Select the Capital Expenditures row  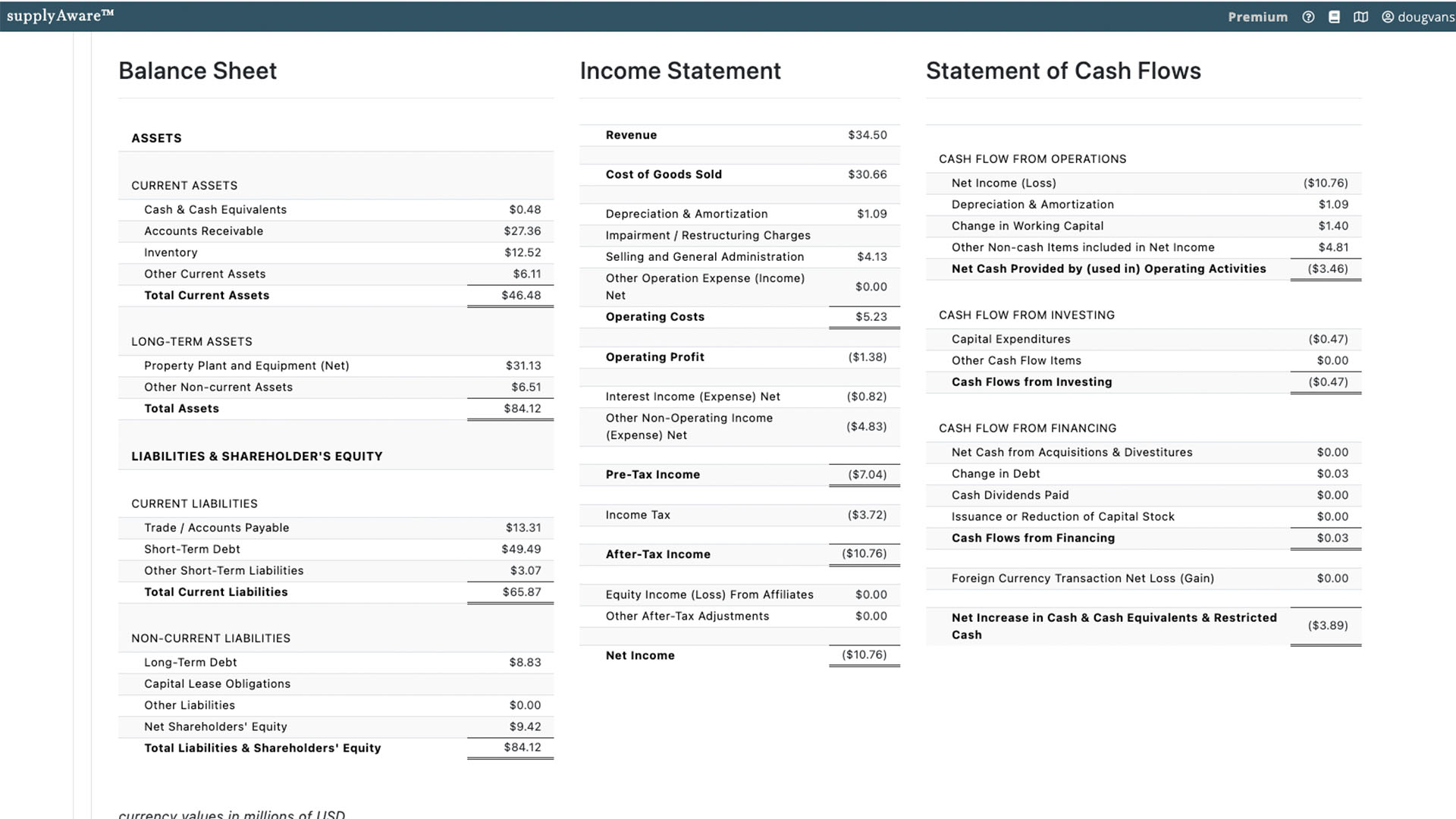pyautogui.click(x=1011, y=339)
